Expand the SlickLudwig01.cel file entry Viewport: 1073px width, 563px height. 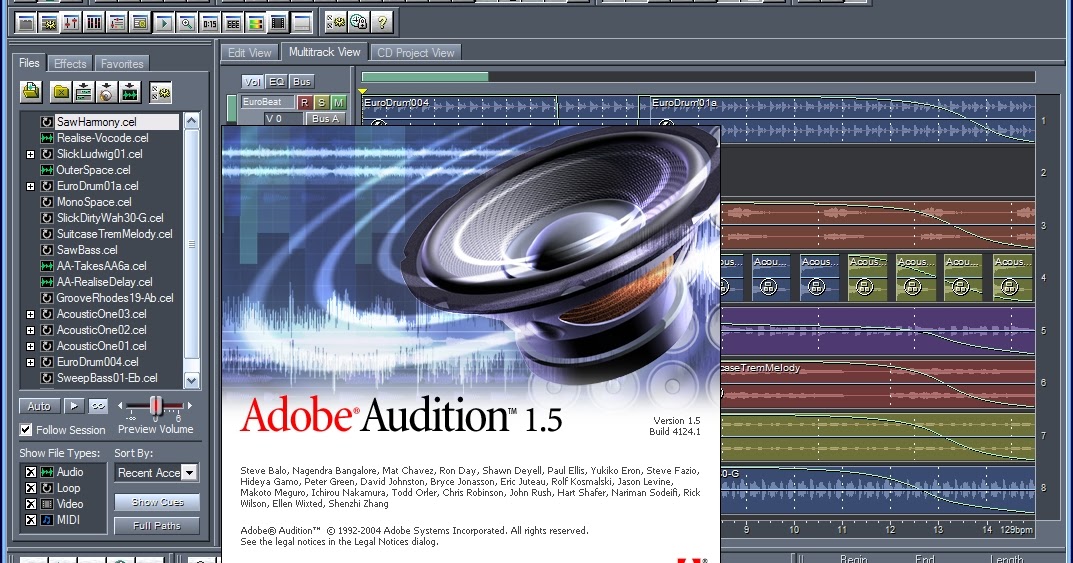point(30,155)
